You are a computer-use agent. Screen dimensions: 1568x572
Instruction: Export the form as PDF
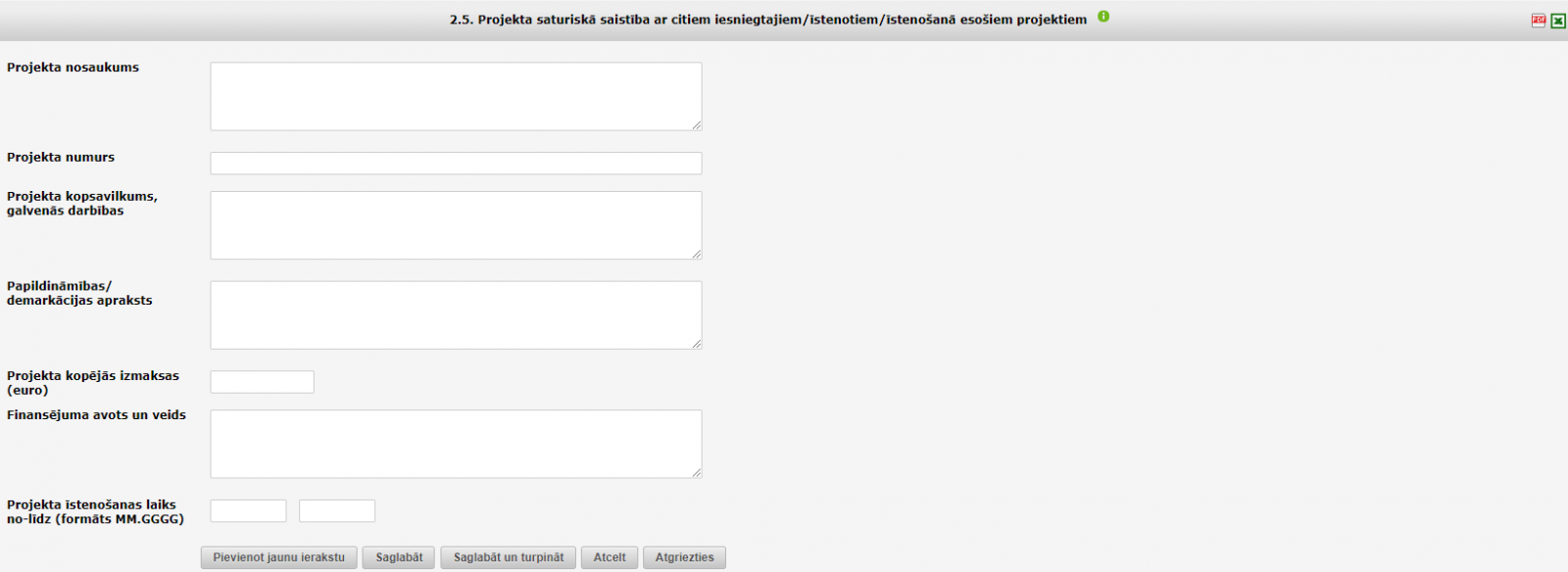point(1539,21)
